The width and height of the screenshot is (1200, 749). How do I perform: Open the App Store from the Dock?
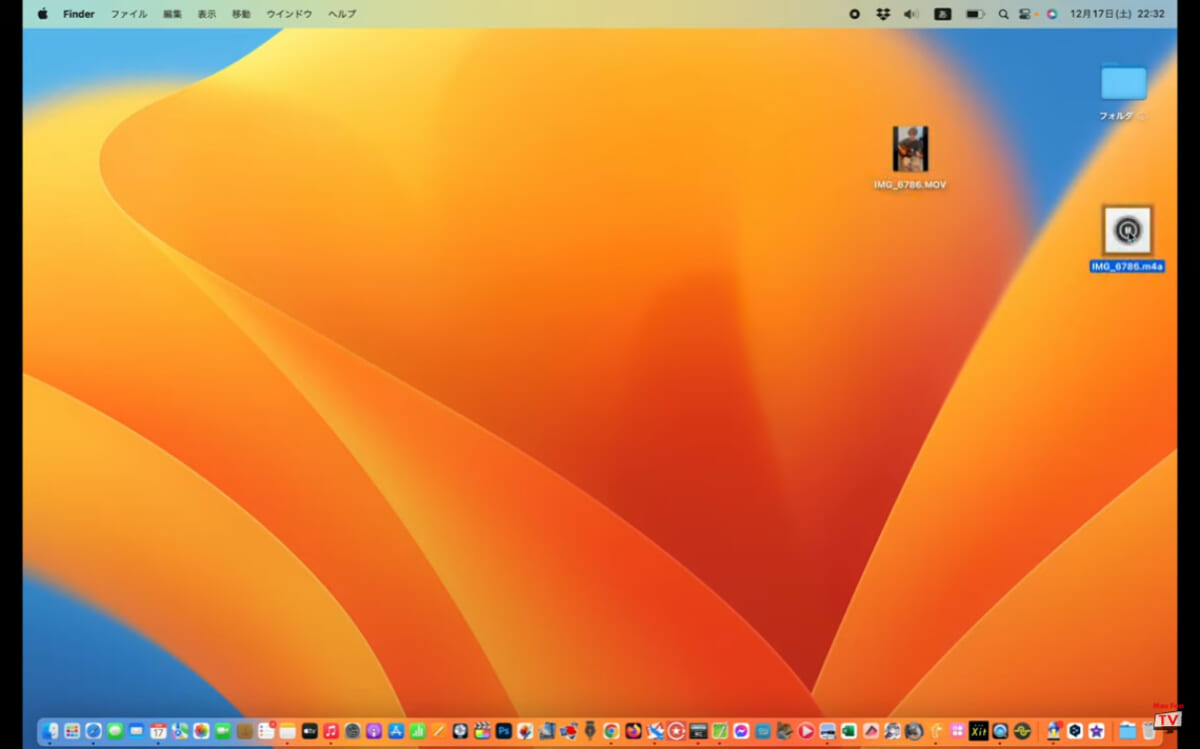396,731
